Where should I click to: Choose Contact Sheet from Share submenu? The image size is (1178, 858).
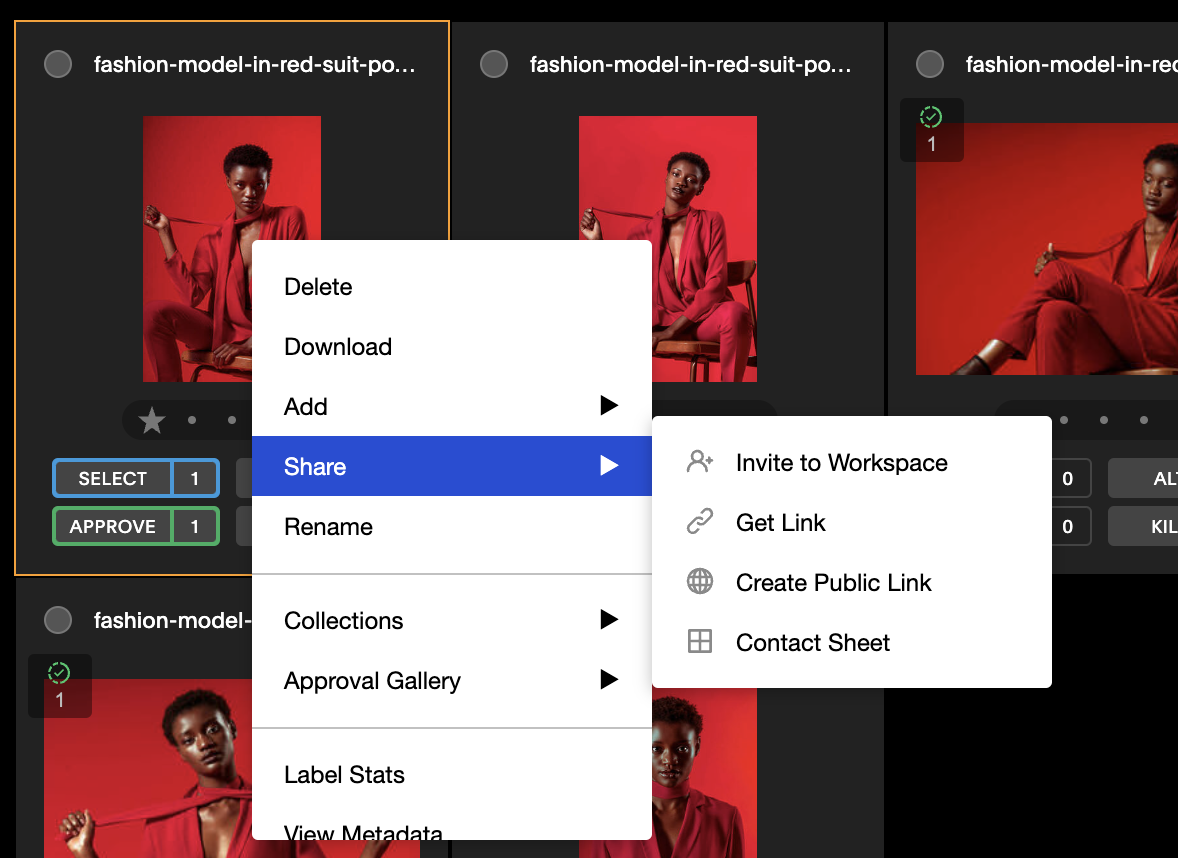[x=851, y=642]
